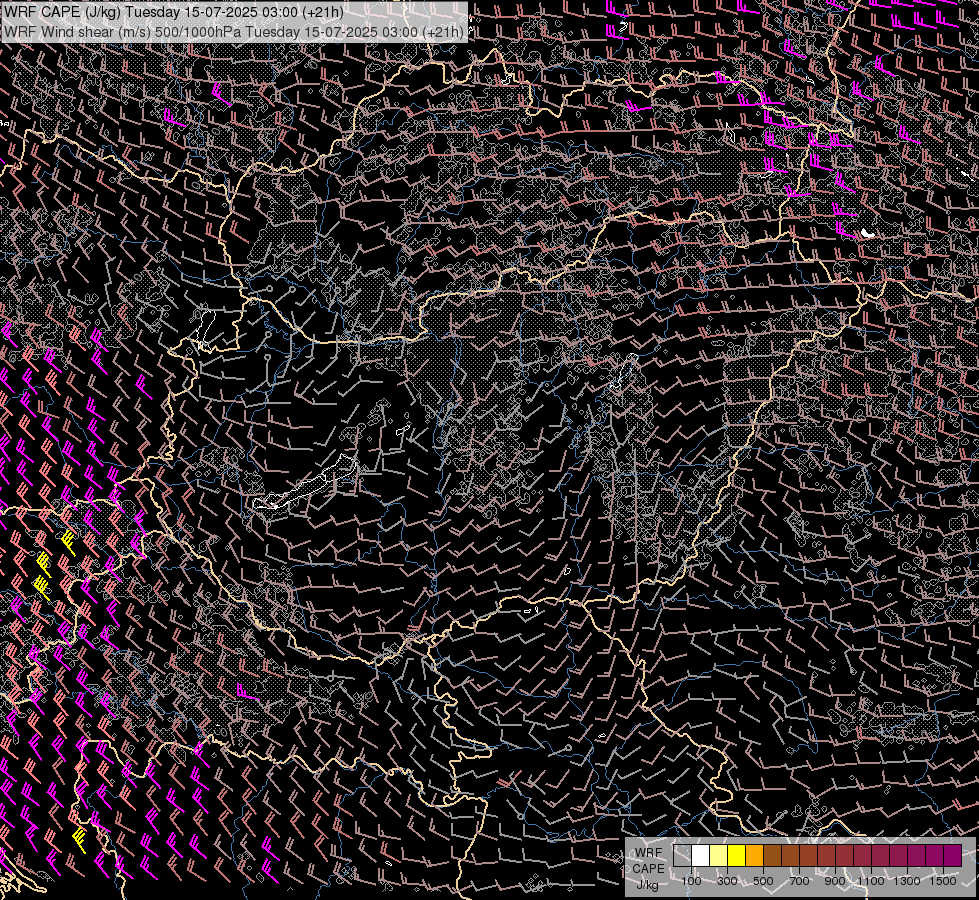Image resolution: width=979 pixels, height=900 pixels.
Task: Click the 1500 legend label
Action: pyautogui.click(x=943, y=881)
